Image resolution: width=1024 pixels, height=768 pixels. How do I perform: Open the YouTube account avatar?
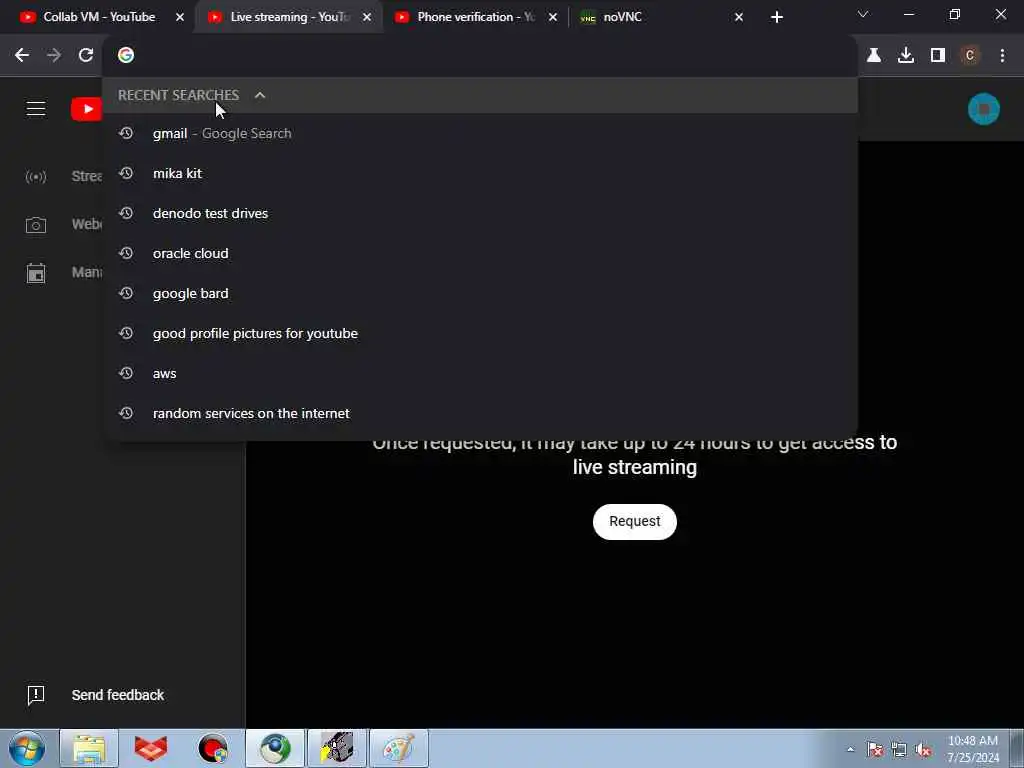984,109
